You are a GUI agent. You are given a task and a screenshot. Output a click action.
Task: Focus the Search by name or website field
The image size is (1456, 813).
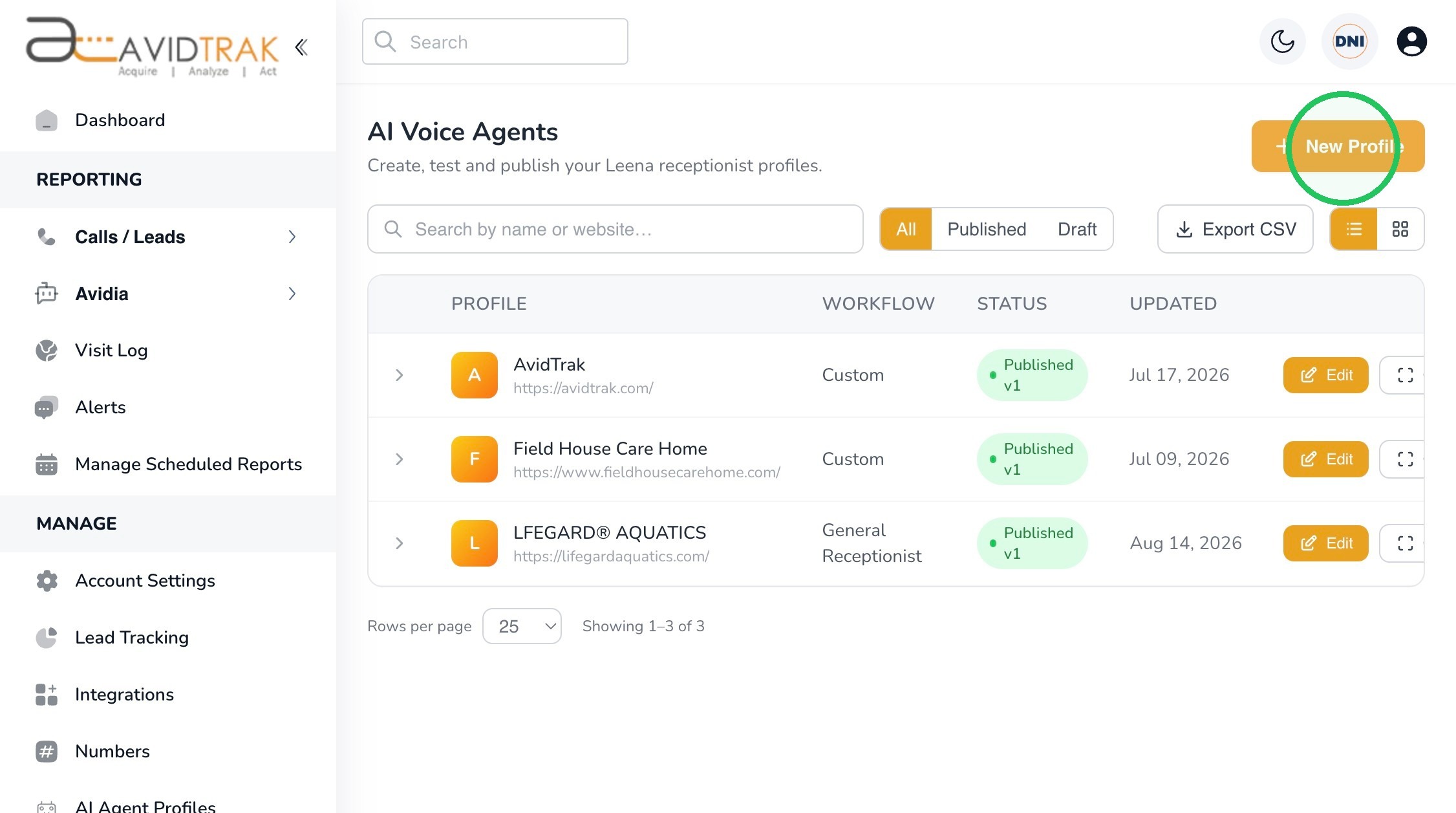pyautogui.click(x=616, y=229)
